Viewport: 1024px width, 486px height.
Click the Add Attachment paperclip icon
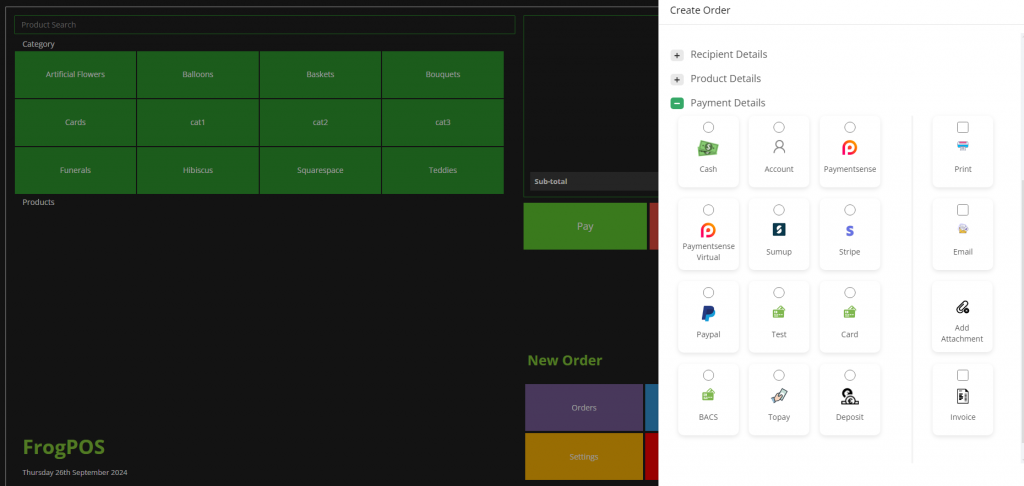962,307
